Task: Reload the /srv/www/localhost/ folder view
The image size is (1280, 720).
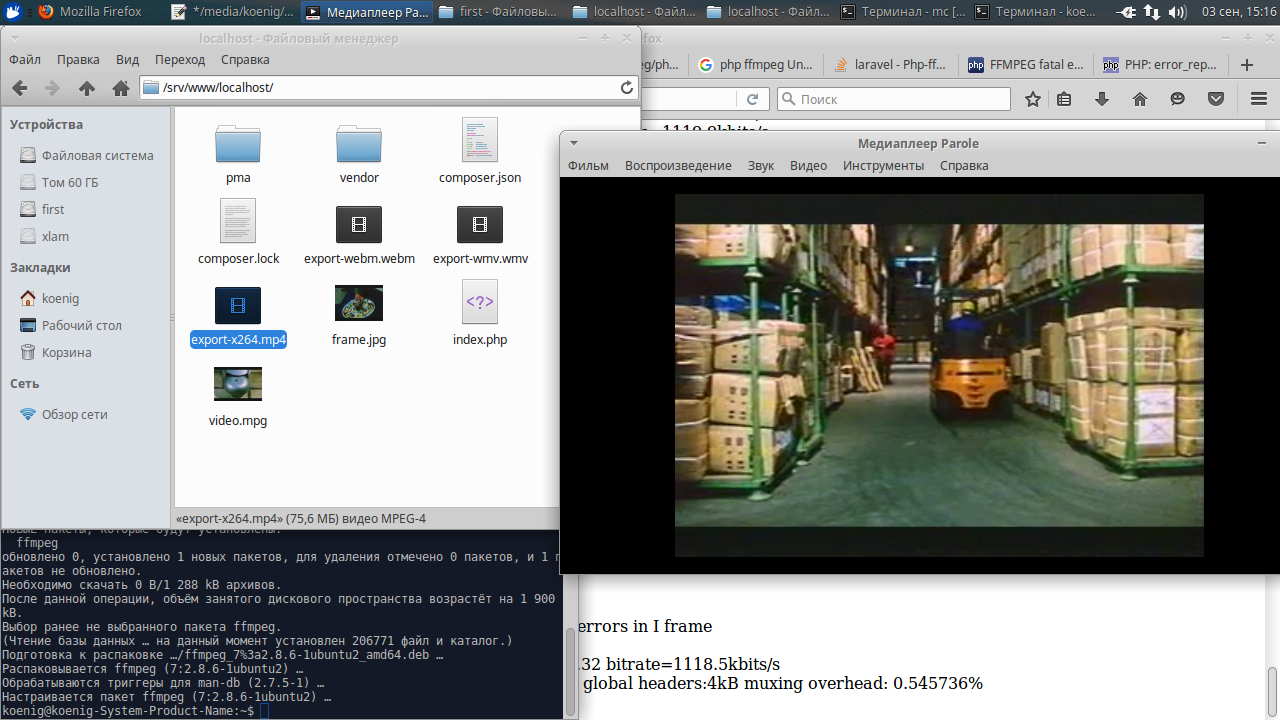Action: coord(627,88)
